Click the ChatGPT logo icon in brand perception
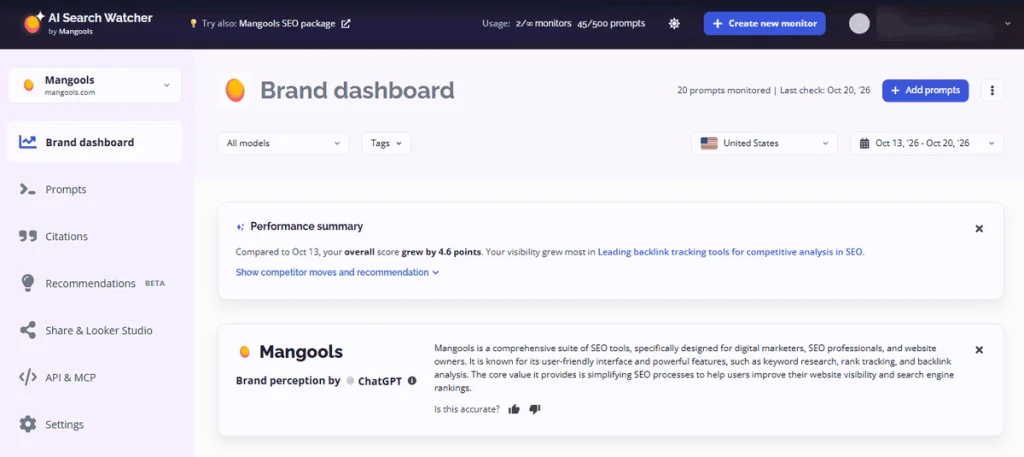 pyautogui.click(x=350, y=381)
